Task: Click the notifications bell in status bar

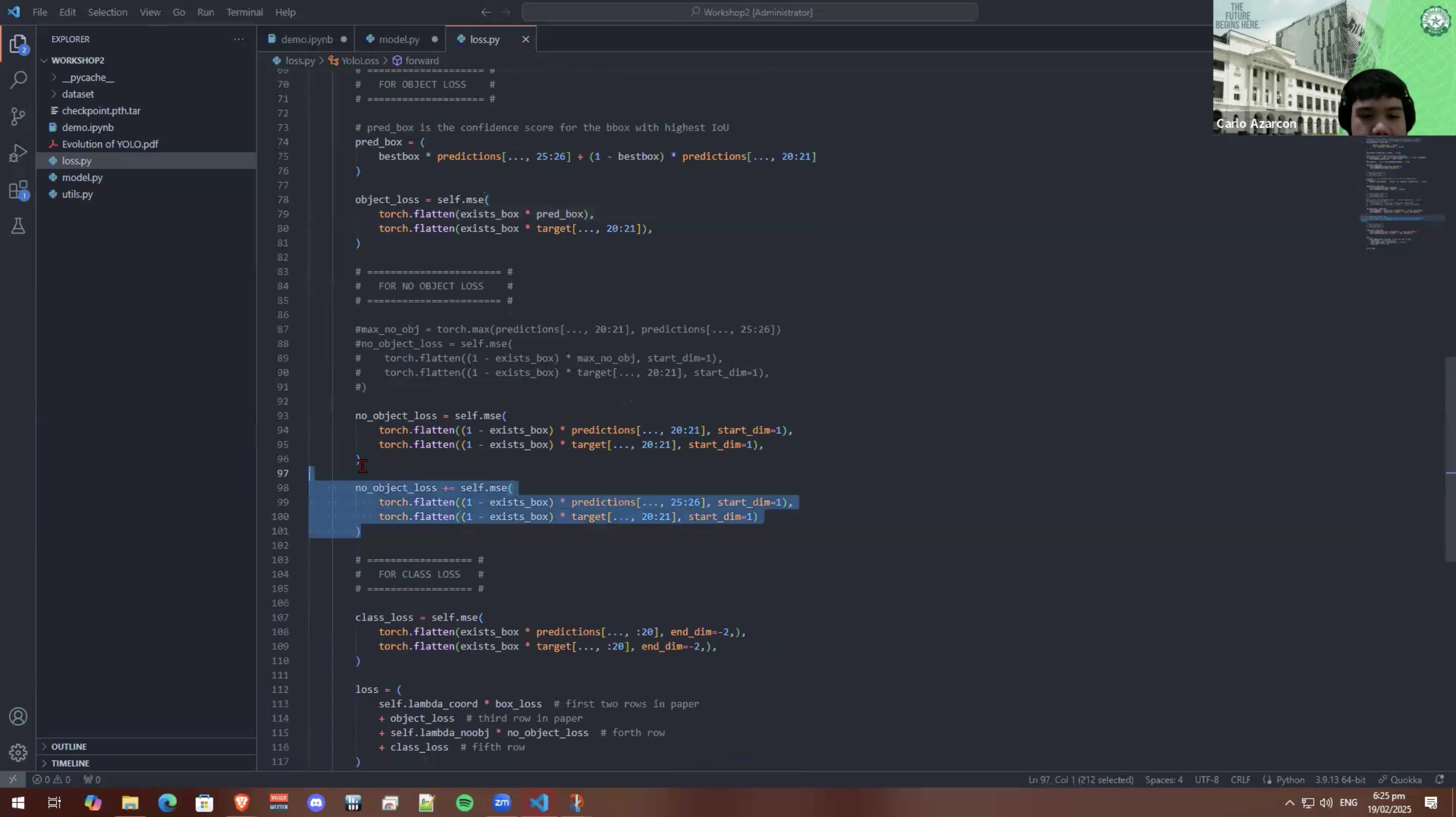Action: click(1440, 779)
